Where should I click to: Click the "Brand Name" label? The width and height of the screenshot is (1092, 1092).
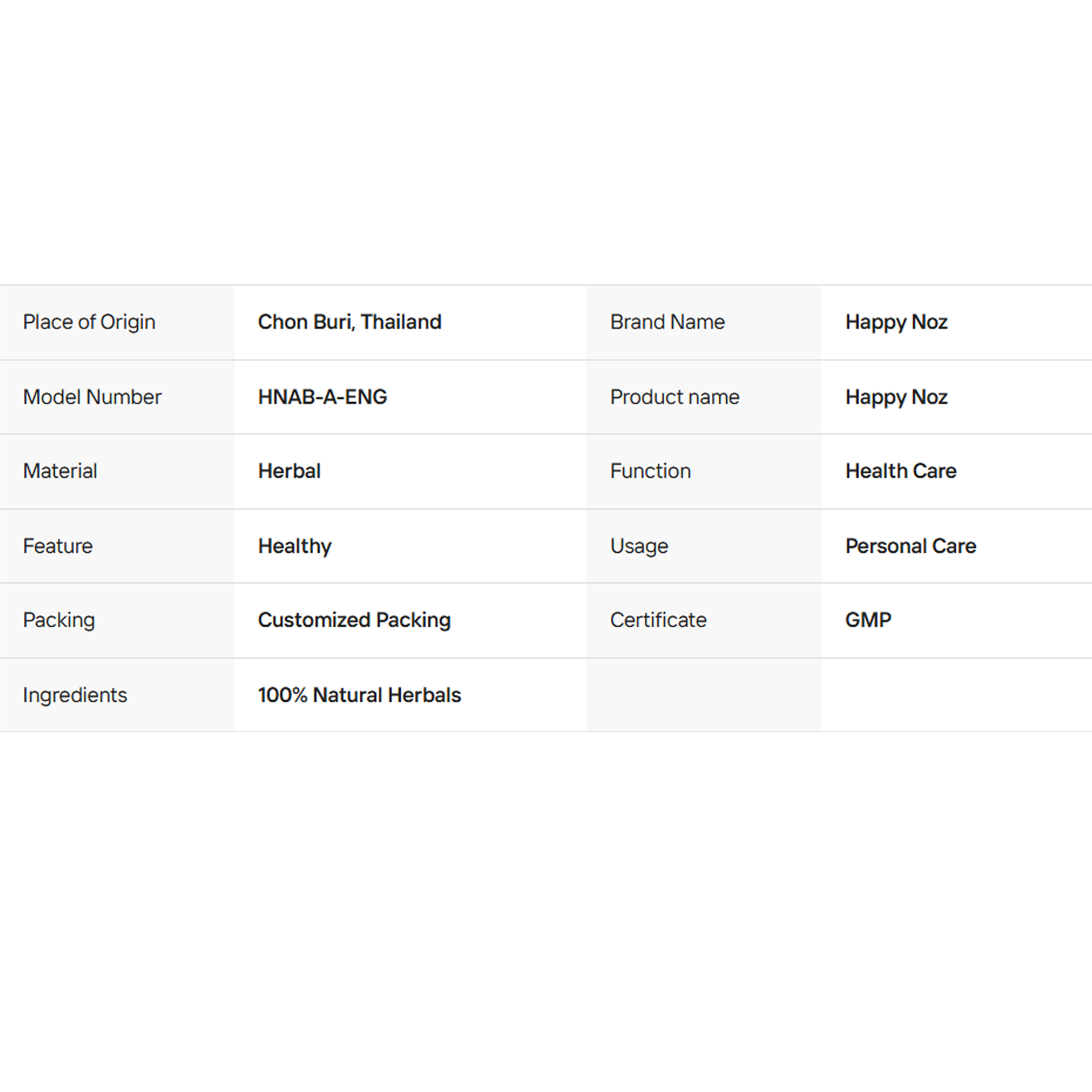667,322
